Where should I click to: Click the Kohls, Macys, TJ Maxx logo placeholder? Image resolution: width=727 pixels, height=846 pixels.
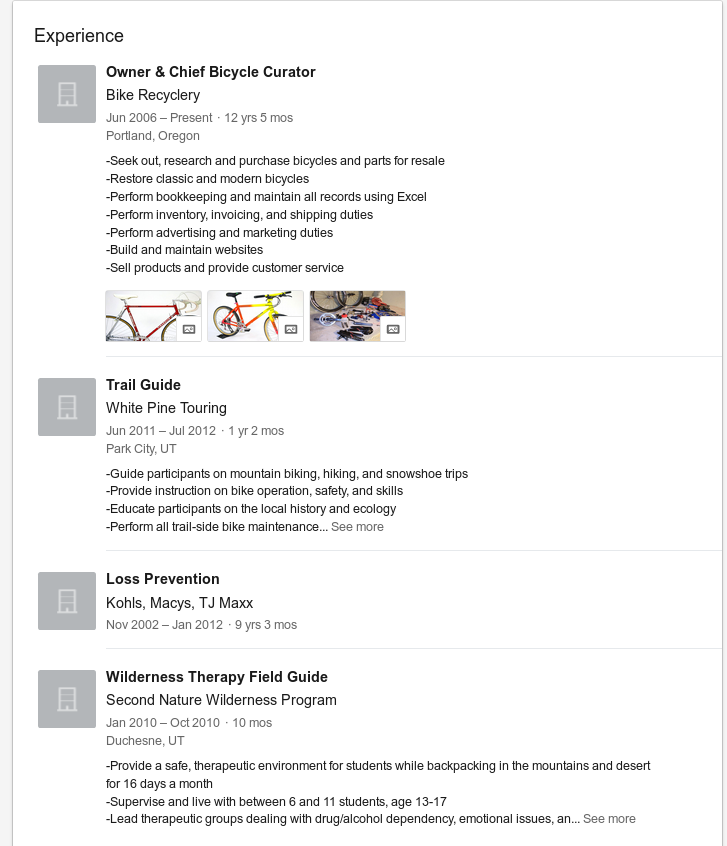(67, 601)
